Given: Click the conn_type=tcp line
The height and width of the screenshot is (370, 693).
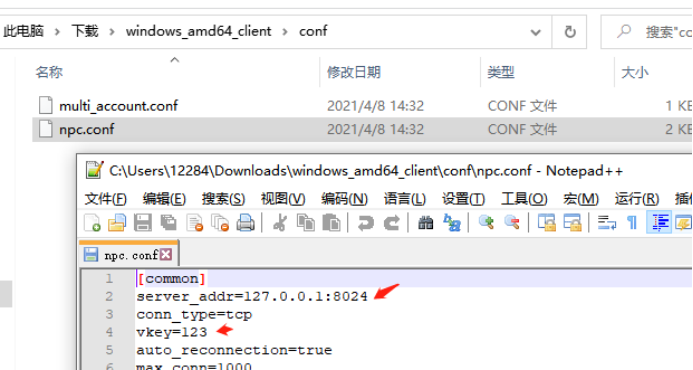Looking at the screenshot, I should click(x=194, y=314).
